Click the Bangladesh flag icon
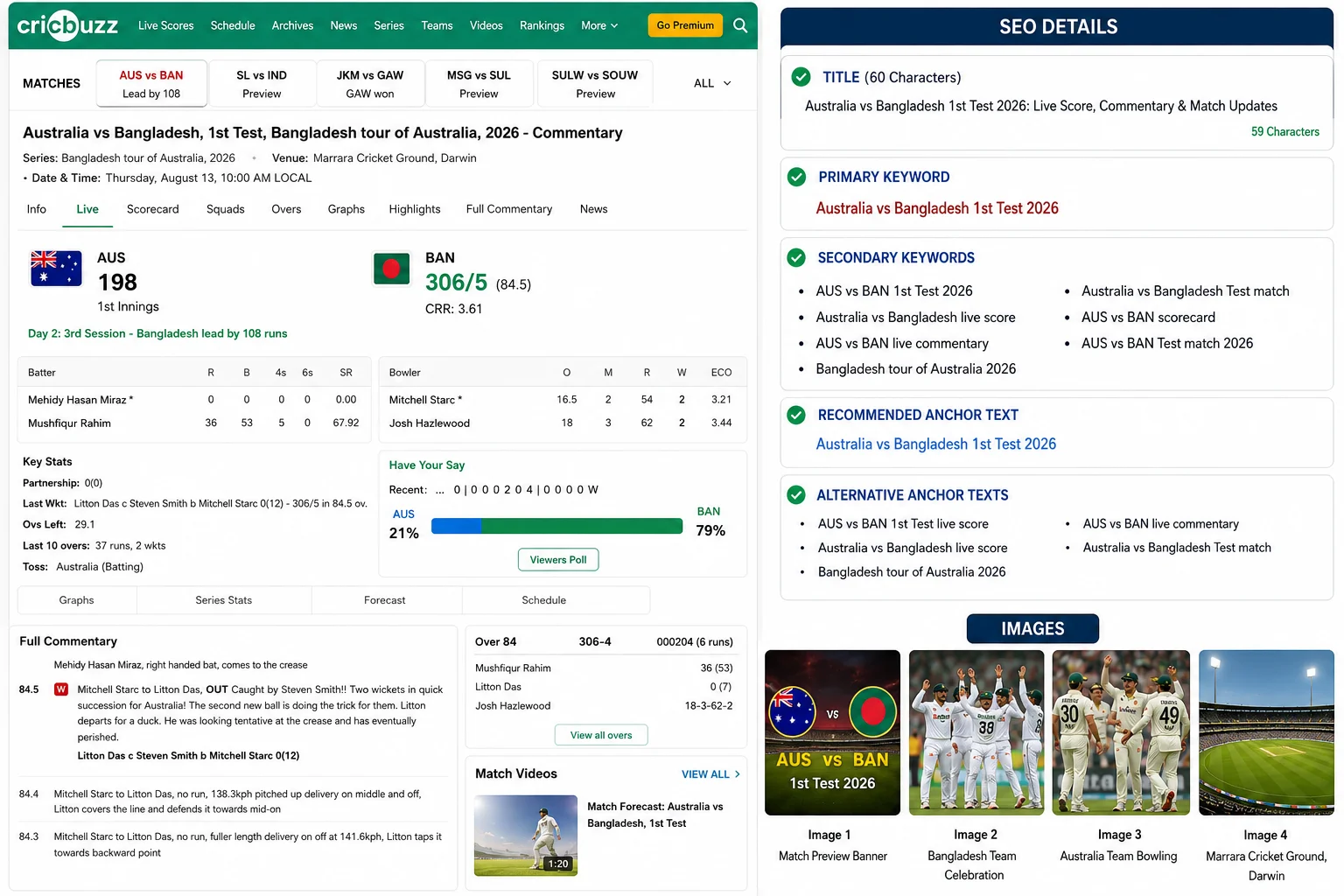 coord(391,269)
